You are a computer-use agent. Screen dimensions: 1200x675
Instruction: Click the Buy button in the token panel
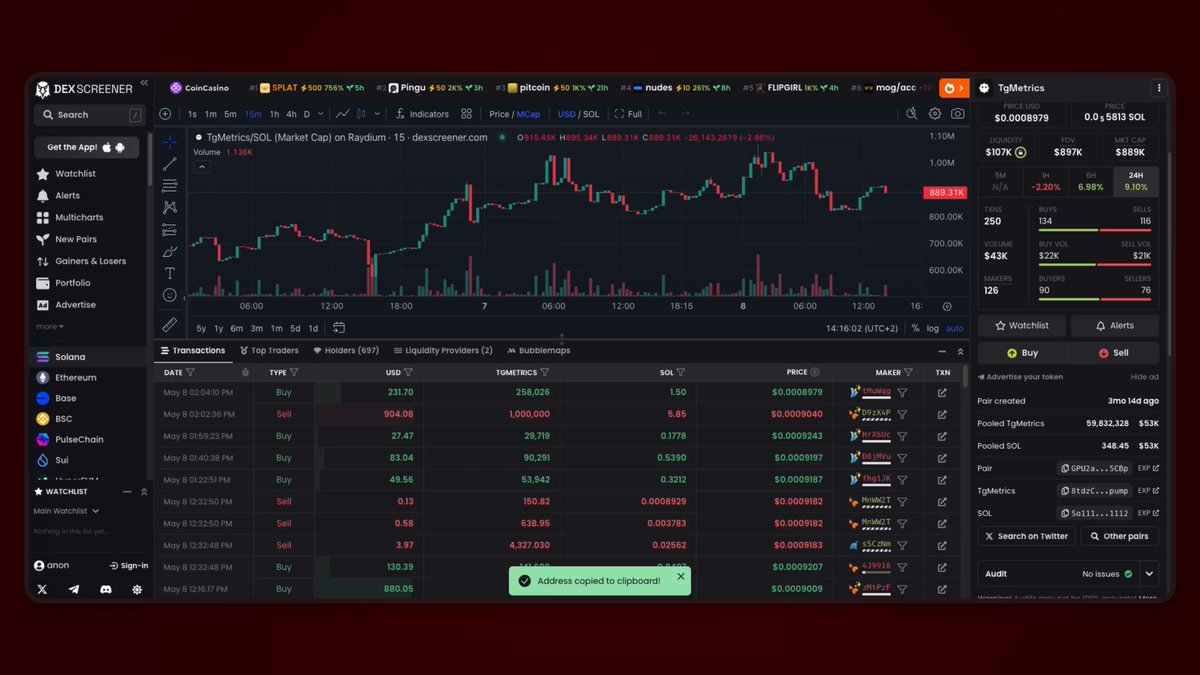(x=1022, y=353)
